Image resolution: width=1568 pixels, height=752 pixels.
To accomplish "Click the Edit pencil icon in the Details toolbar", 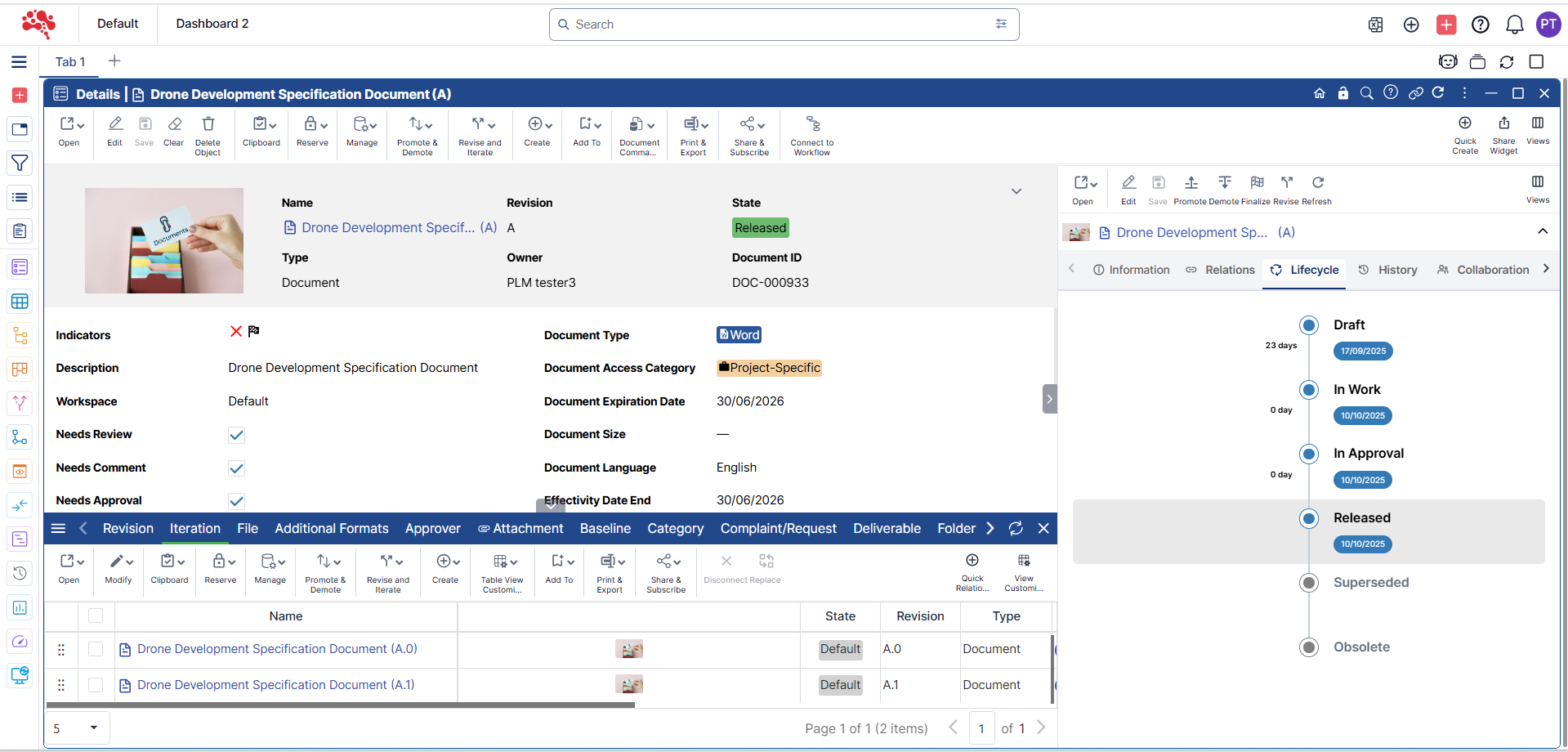I will pos(115,124).
